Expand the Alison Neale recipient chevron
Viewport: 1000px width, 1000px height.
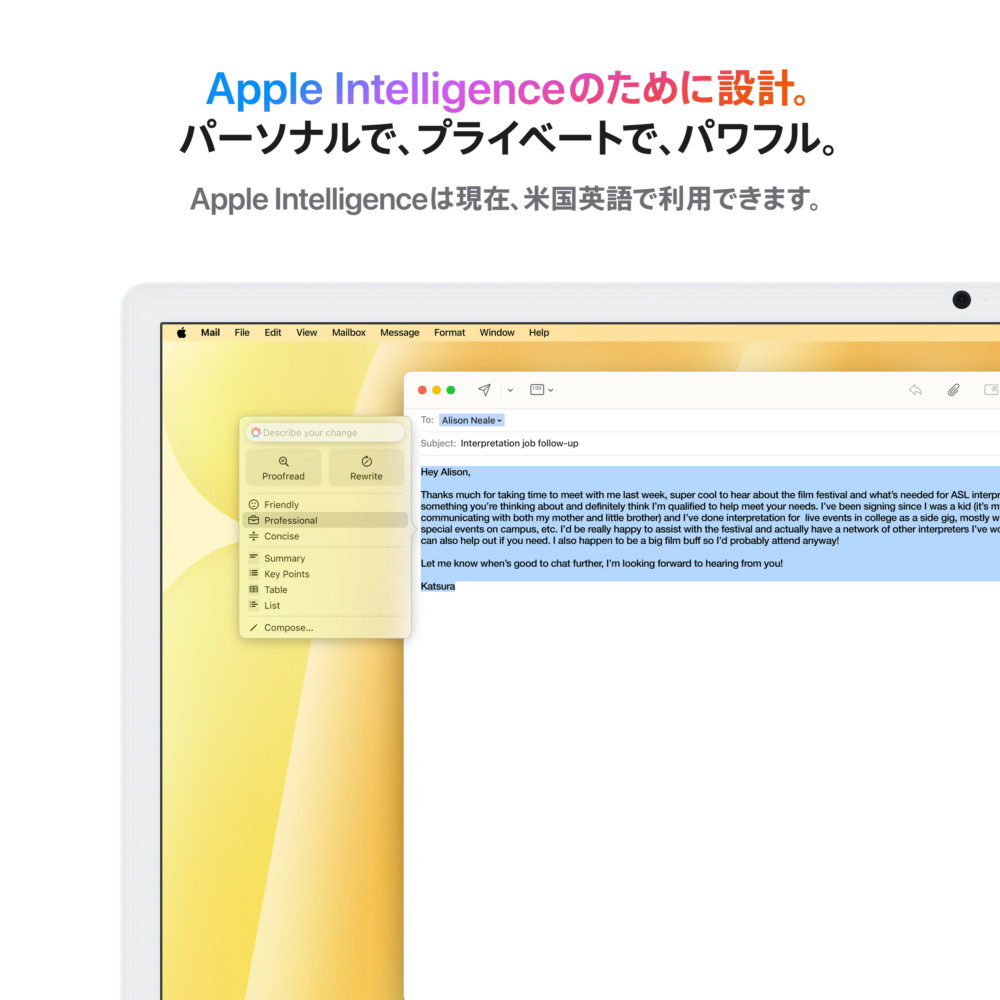pyautogui.click(x=499, y=421)
